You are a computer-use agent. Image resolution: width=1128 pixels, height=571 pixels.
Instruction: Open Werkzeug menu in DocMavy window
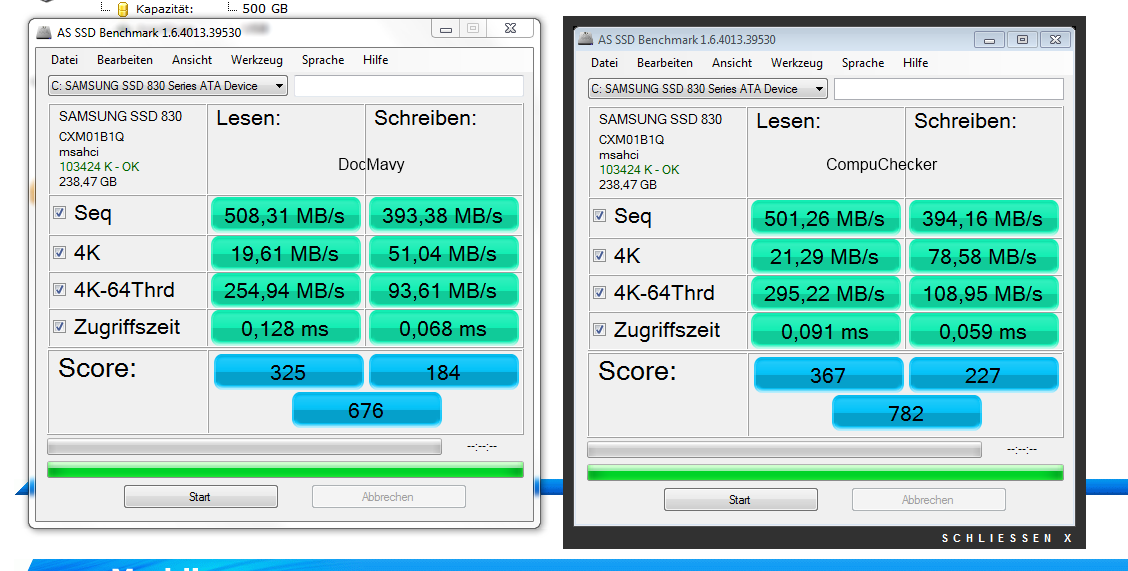(x=257, y=60)
